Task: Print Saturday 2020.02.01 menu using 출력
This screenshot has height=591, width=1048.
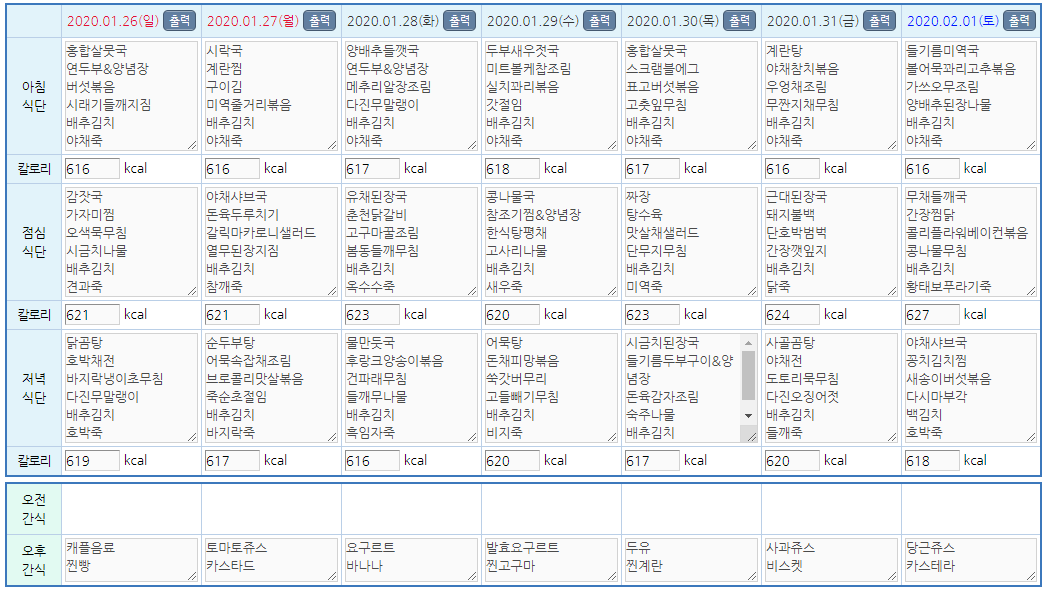Action: pos(1019,21)
